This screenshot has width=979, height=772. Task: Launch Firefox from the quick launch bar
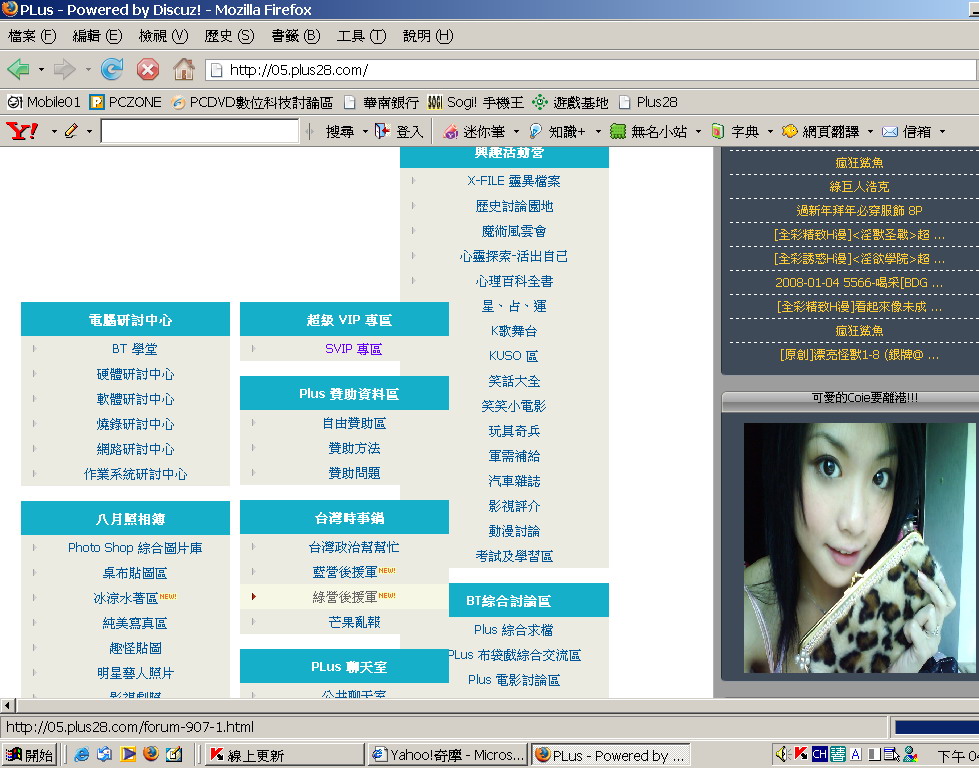pos(150,755)
